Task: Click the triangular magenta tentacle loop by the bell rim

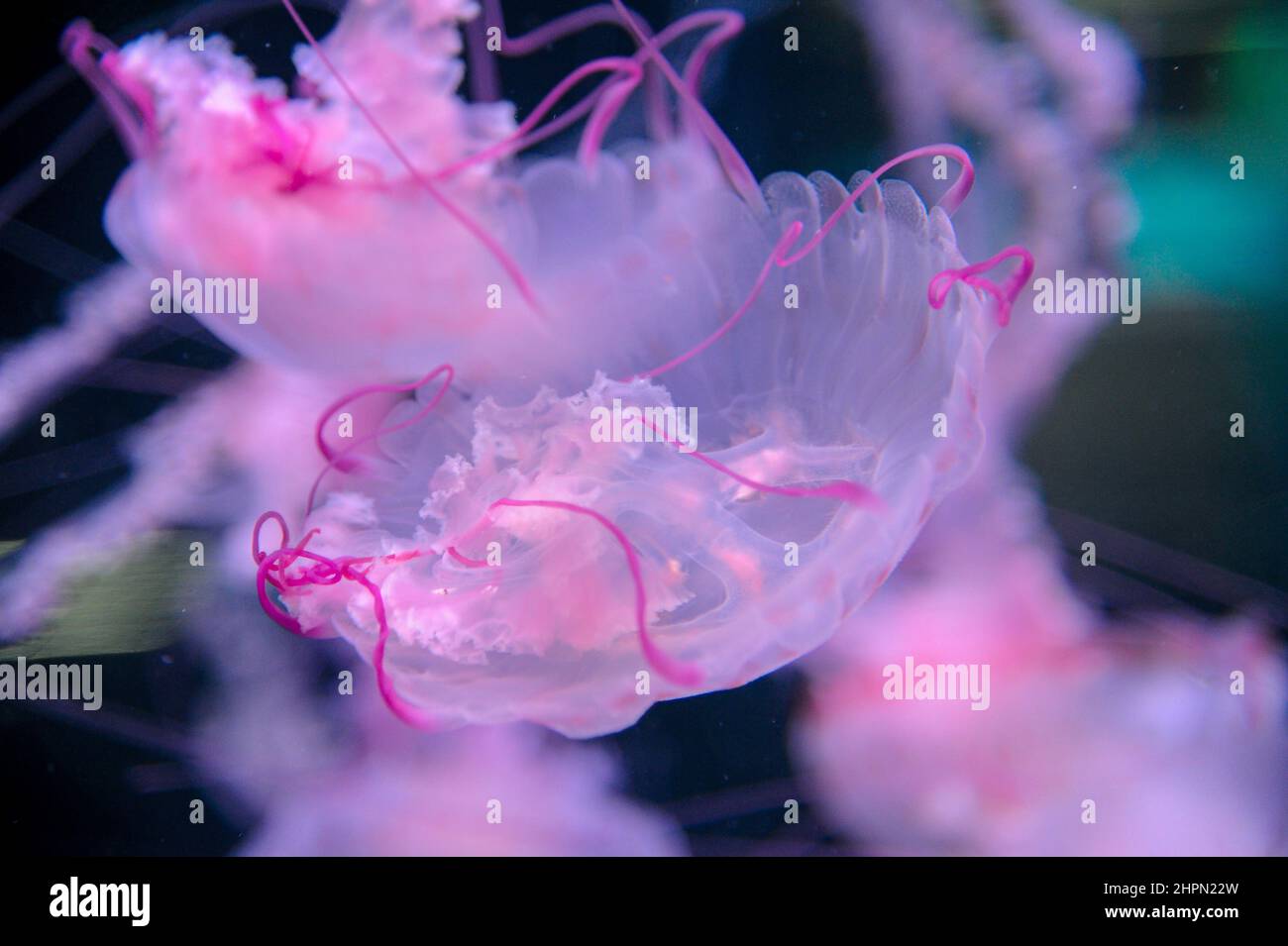Action: tap(981, 282)
